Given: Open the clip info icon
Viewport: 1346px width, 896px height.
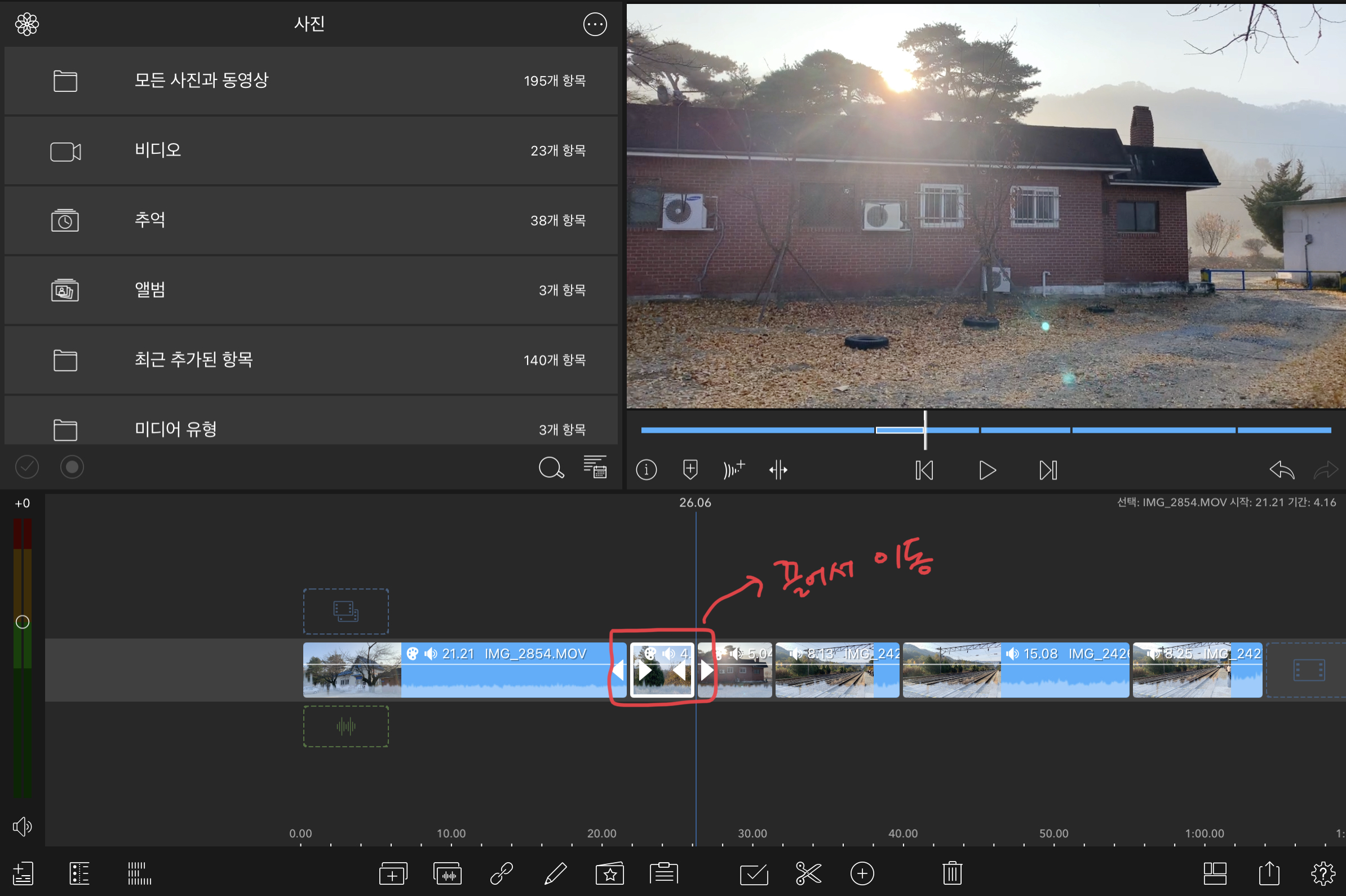Looking at the screenshot, I should (x=646, y=470).
